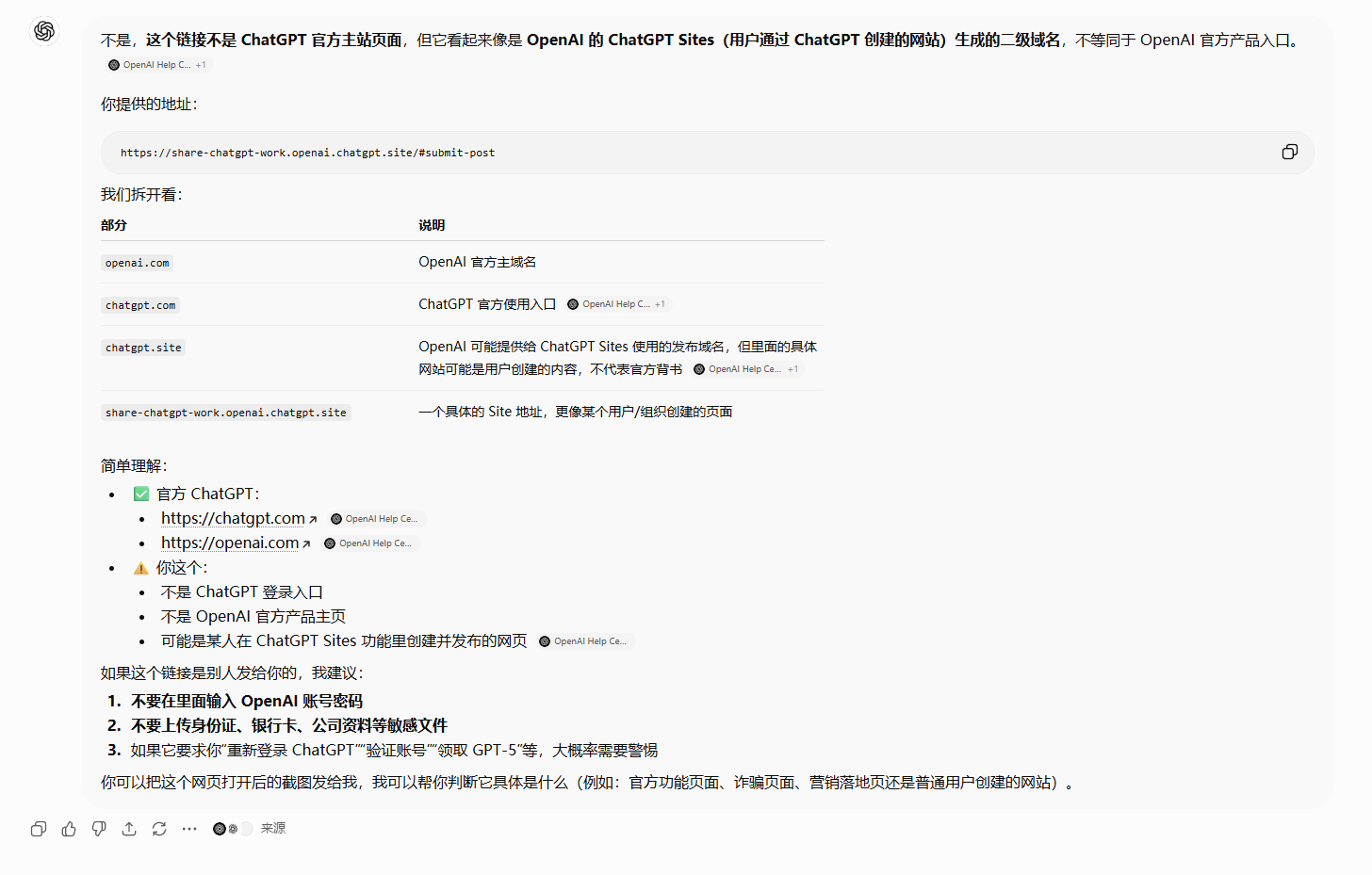Give the response a thumbs down
Viewport: 1372px width, 875px height.
click(x=99, y=829)
